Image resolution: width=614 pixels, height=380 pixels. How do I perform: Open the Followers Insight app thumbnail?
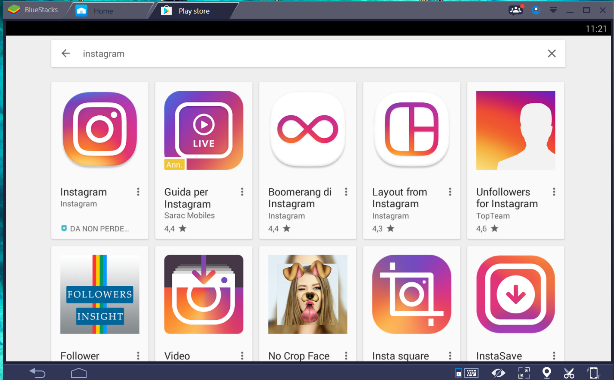(99, 294)
